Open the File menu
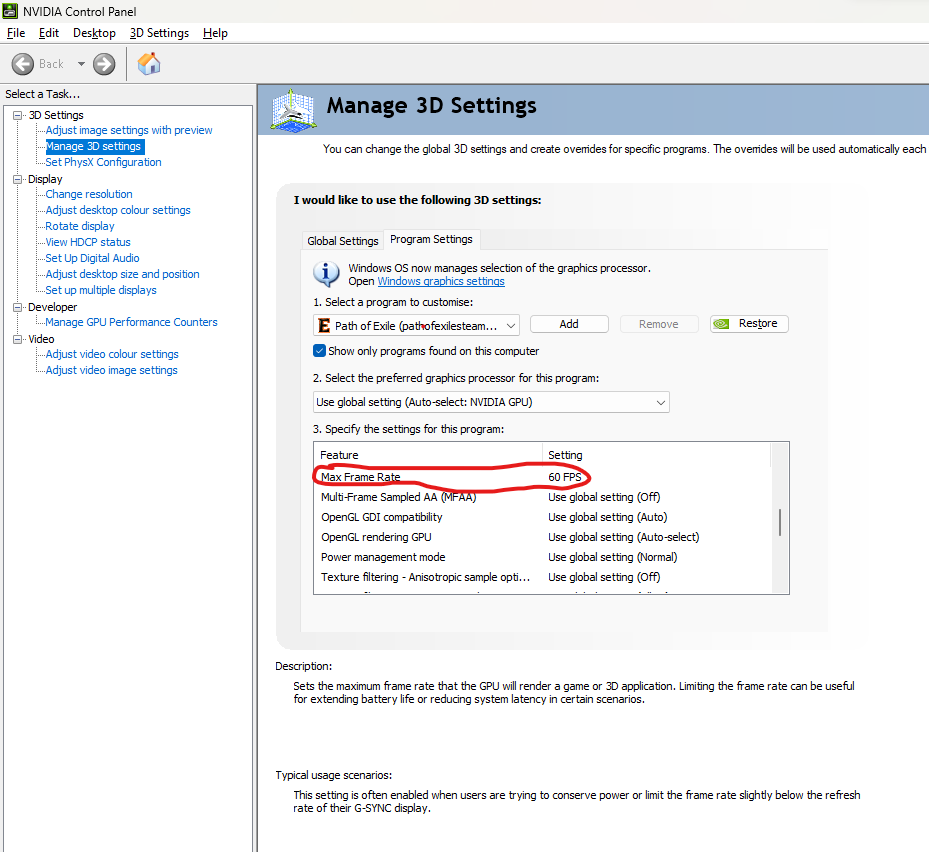 pyautogui.click(x=16, y=33)
